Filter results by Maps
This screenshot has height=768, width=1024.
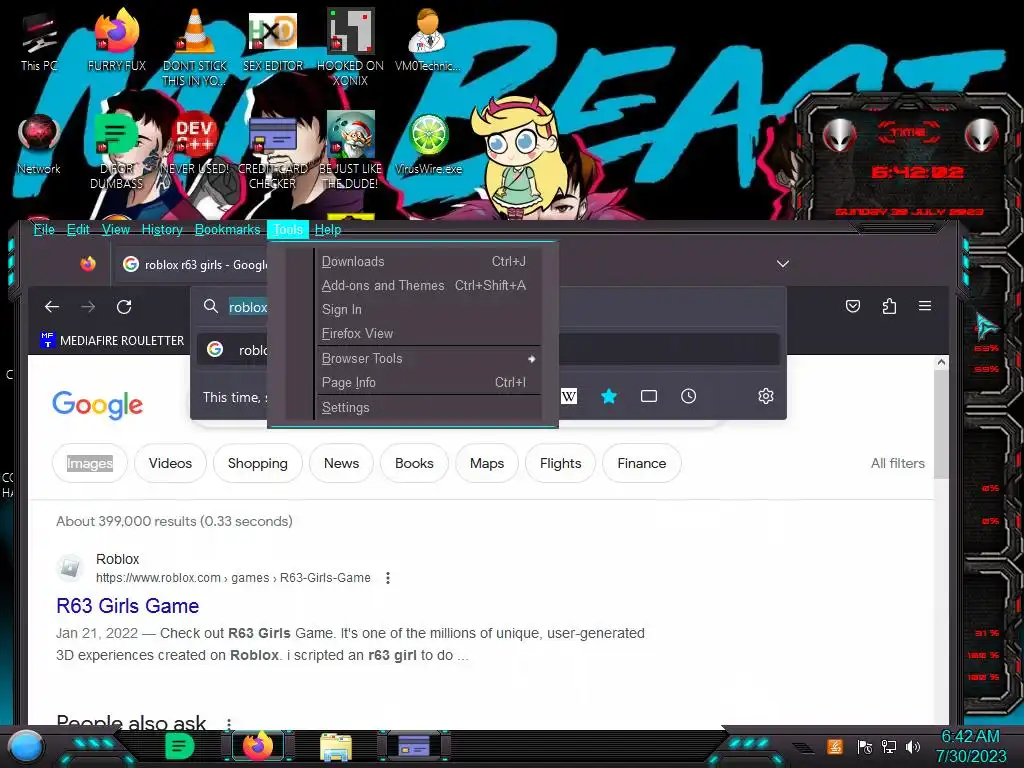point(487,463)
